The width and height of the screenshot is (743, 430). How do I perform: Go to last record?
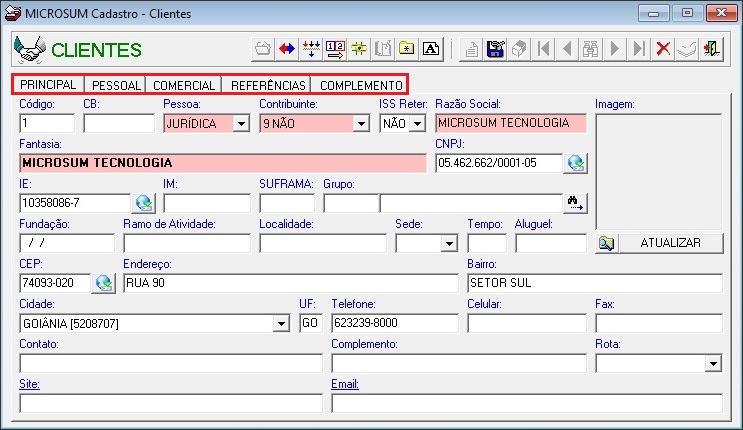point(639,49)
